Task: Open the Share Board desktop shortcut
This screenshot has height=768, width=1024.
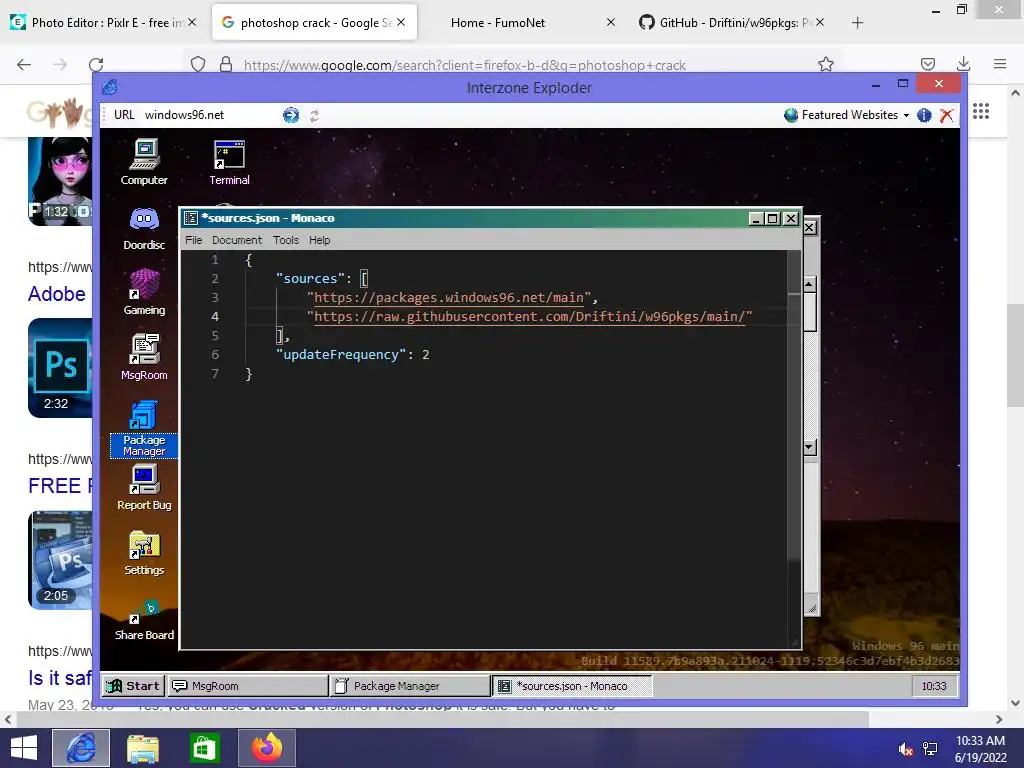Action: pyautogui.click(x=144, y=620)
